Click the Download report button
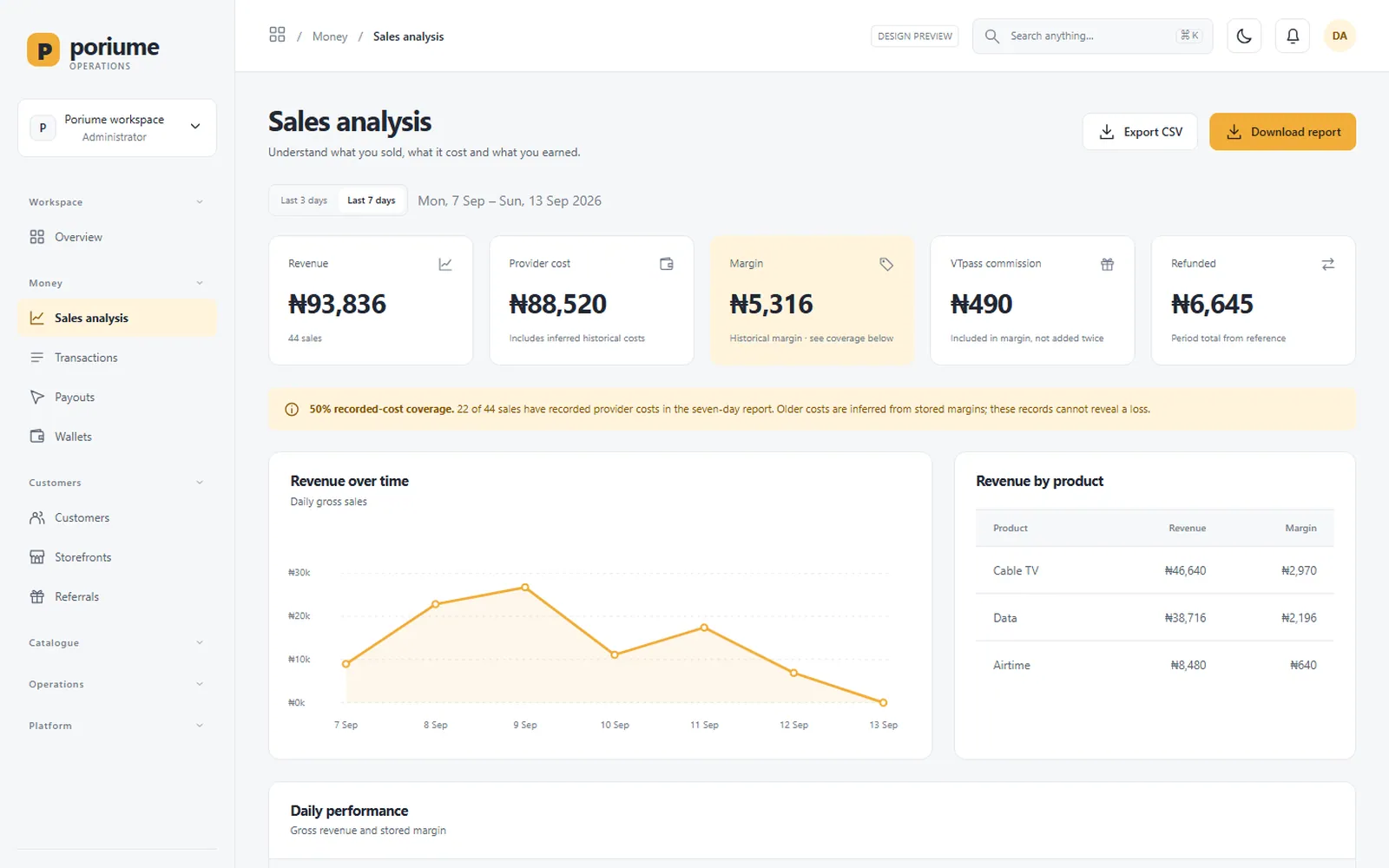1389x868 pixels. click(1282, 132)
